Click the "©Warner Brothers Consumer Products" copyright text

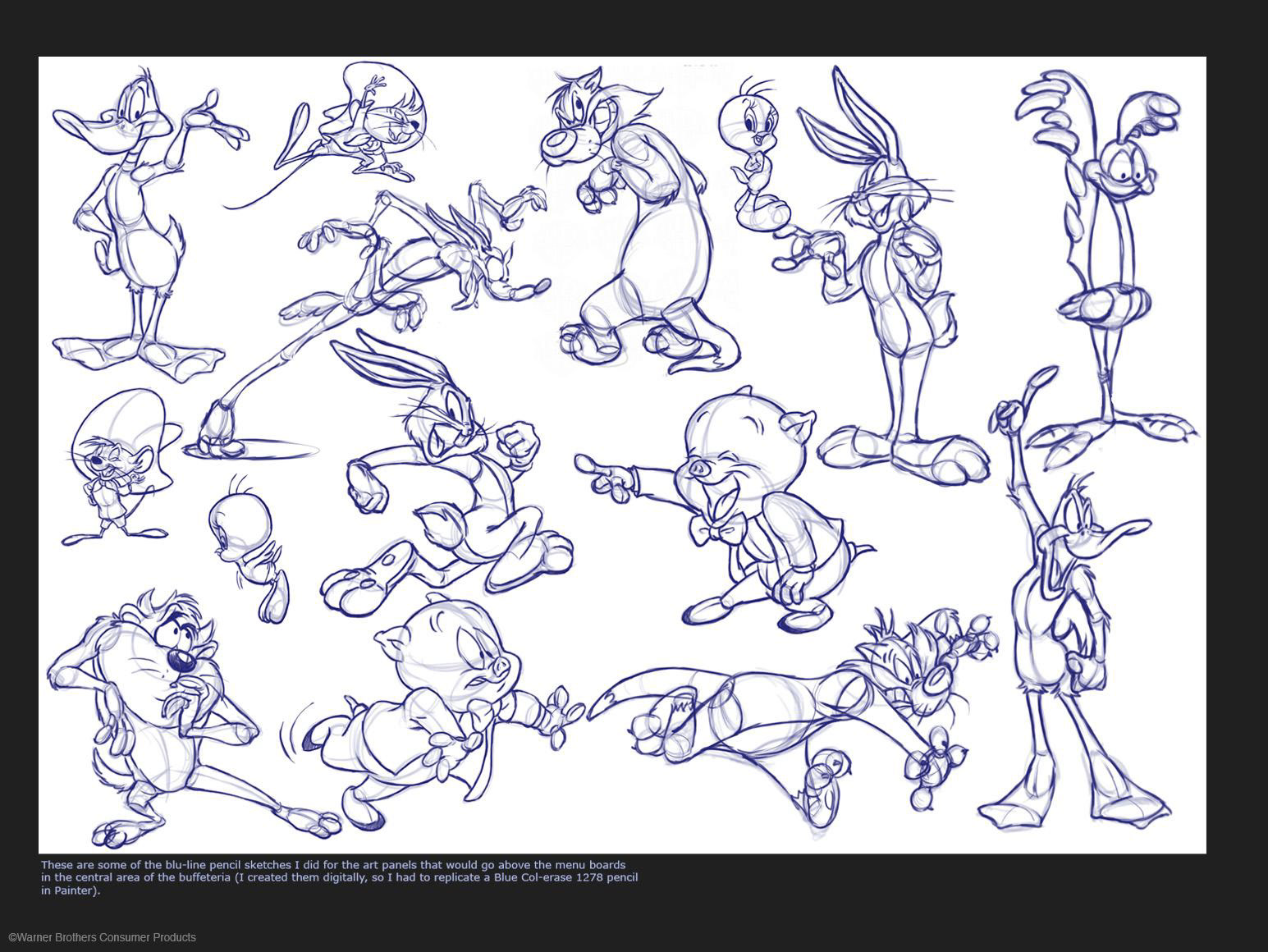pos(103,937)
